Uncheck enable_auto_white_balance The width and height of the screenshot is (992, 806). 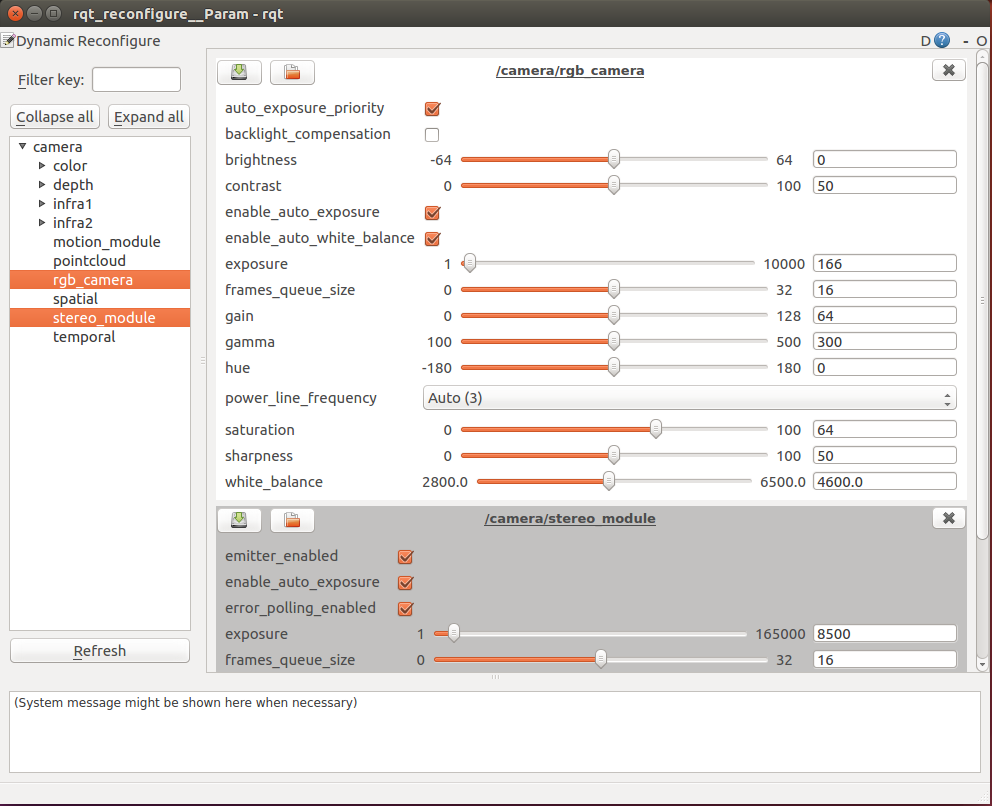pos(433,239)
